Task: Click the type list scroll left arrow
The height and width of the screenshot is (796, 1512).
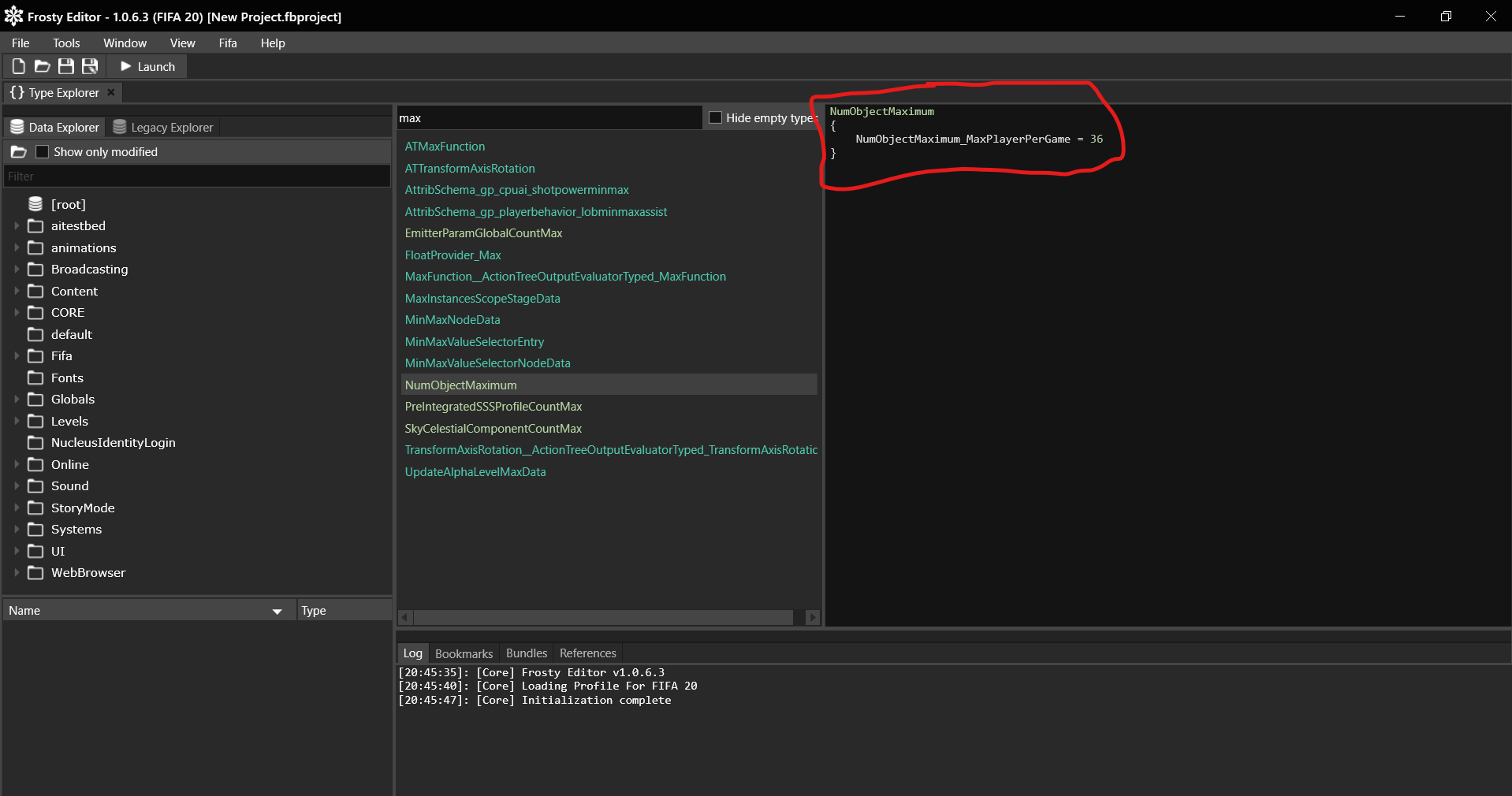Action: coord(404,617)
